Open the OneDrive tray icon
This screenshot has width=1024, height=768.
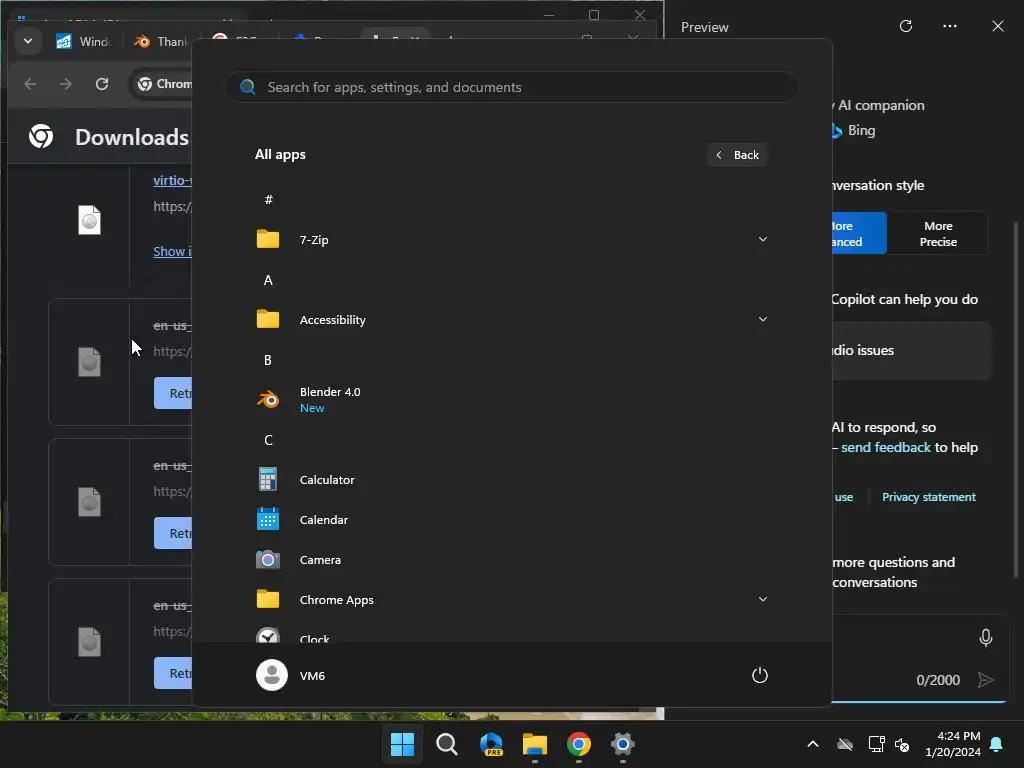click(x=845, y=744)
